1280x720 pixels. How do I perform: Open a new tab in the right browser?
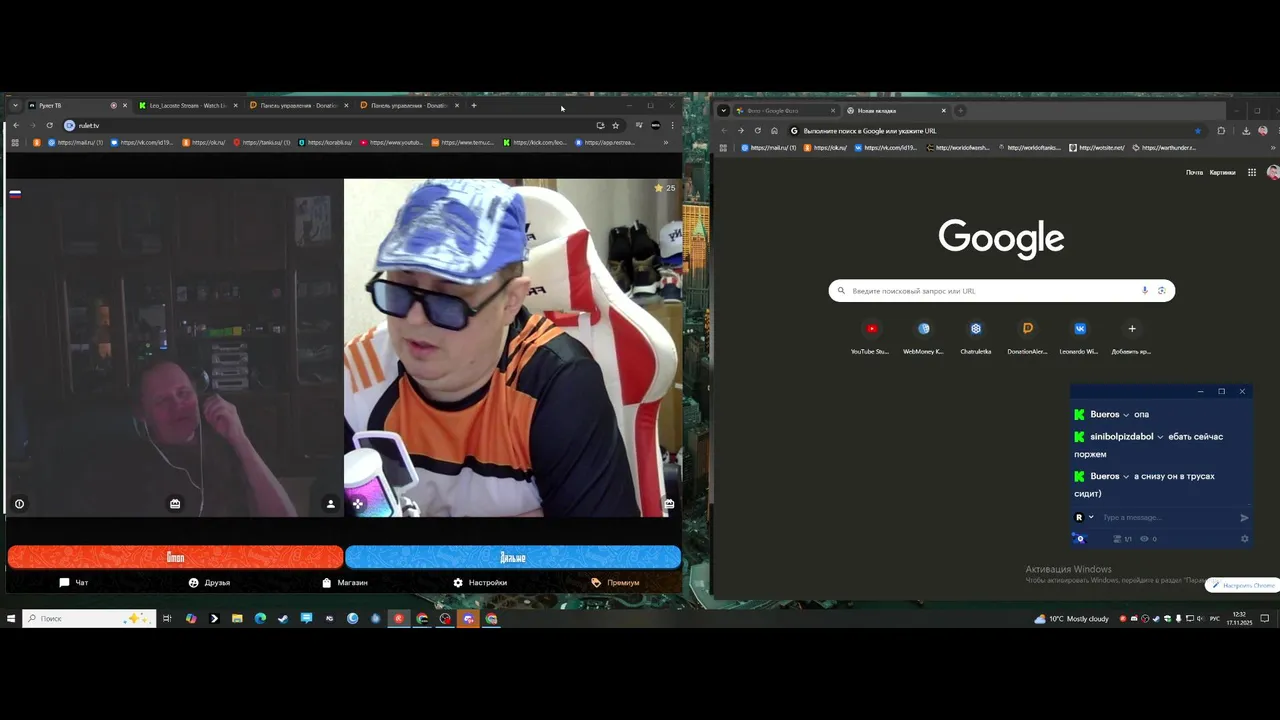960,110
